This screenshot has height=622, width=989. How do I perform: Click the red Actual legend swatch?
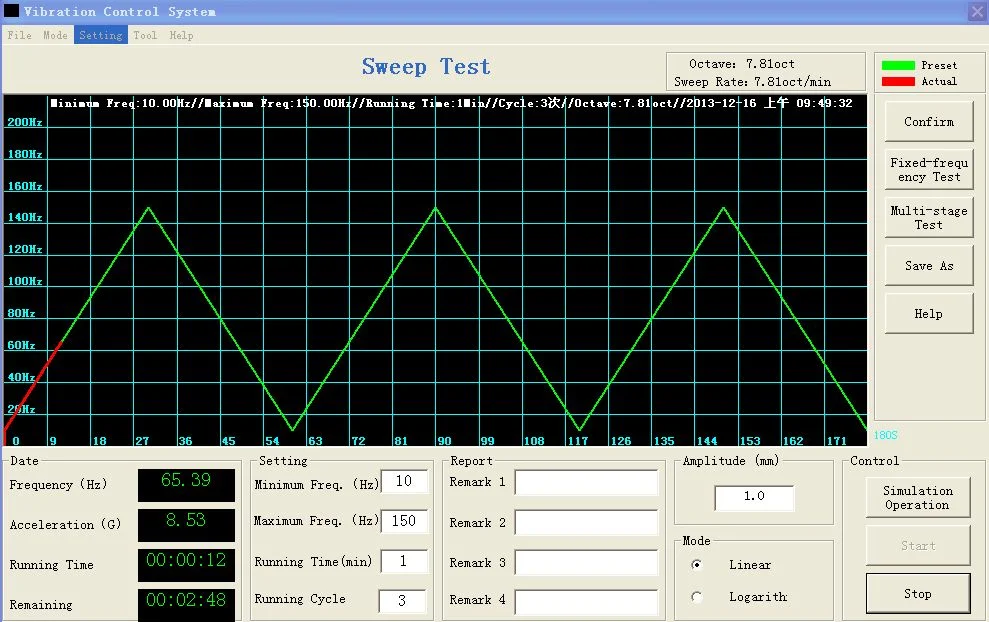[x=898, y=82]
